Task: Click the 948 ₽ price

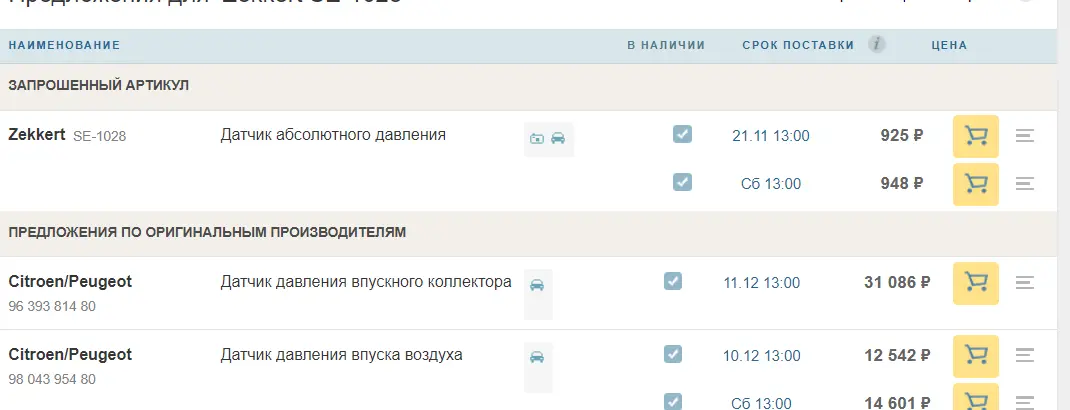Action: click(902, 184)
